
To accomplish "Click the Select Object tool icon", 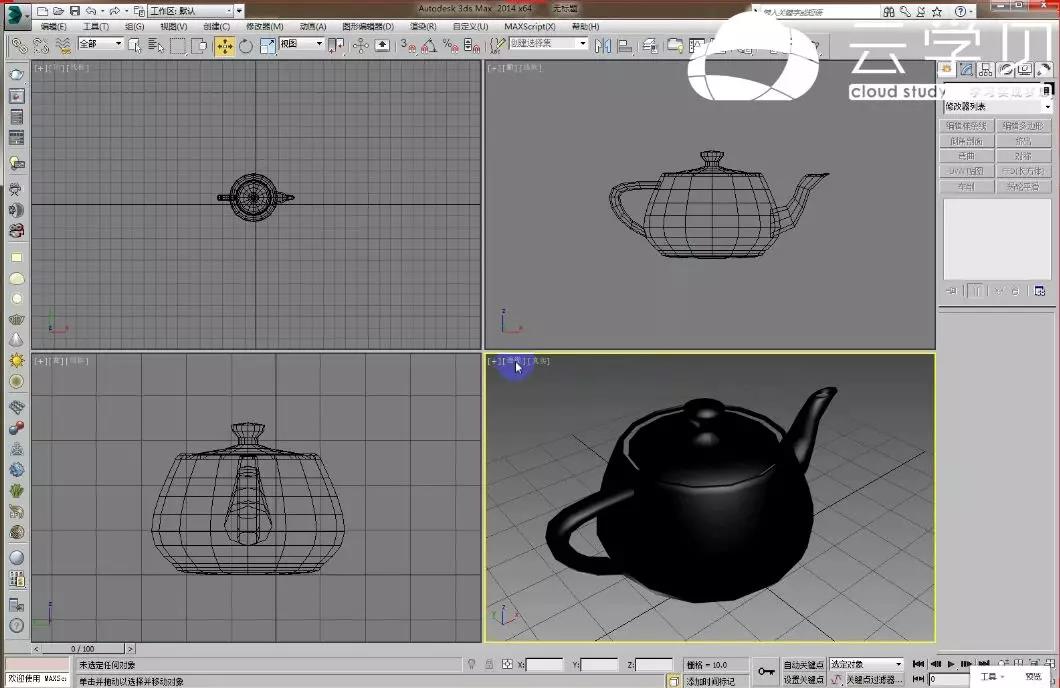I will click(135, 45).
